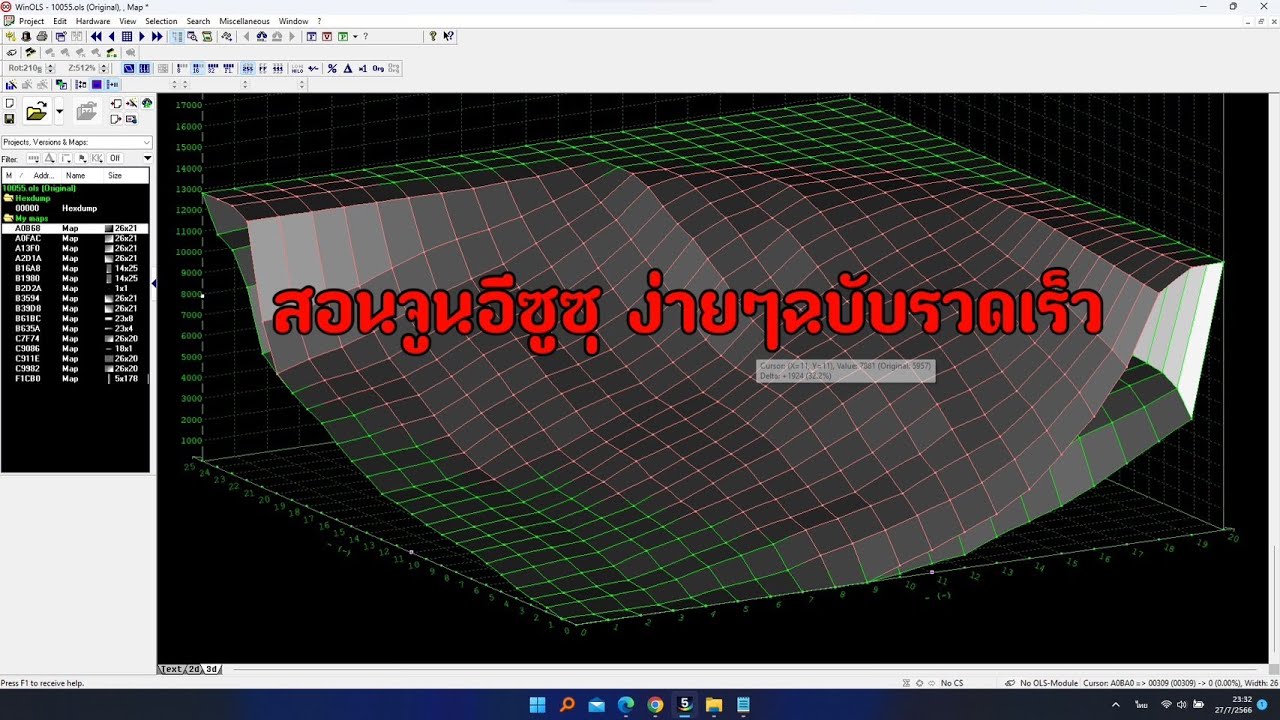Viewport: 1280px width, 720px height.
Task: Go to previous map with single left arrow
Action: click(112, 36)
